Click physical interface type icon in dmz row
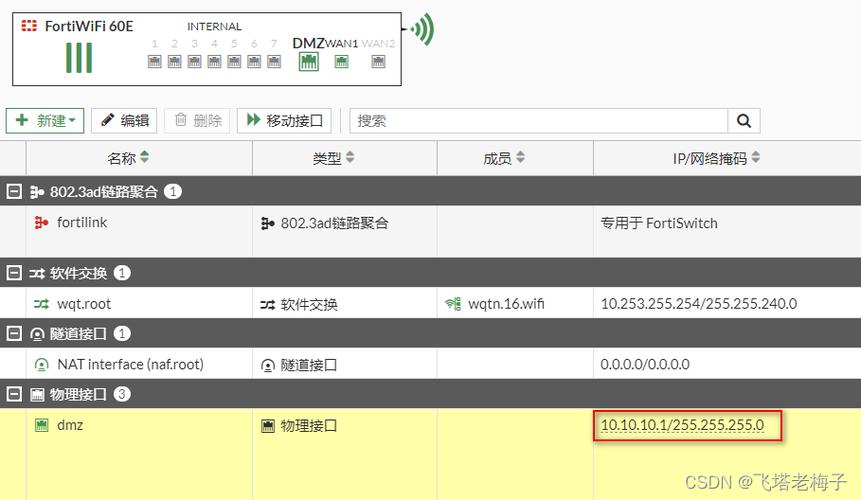 pos(267,426)
